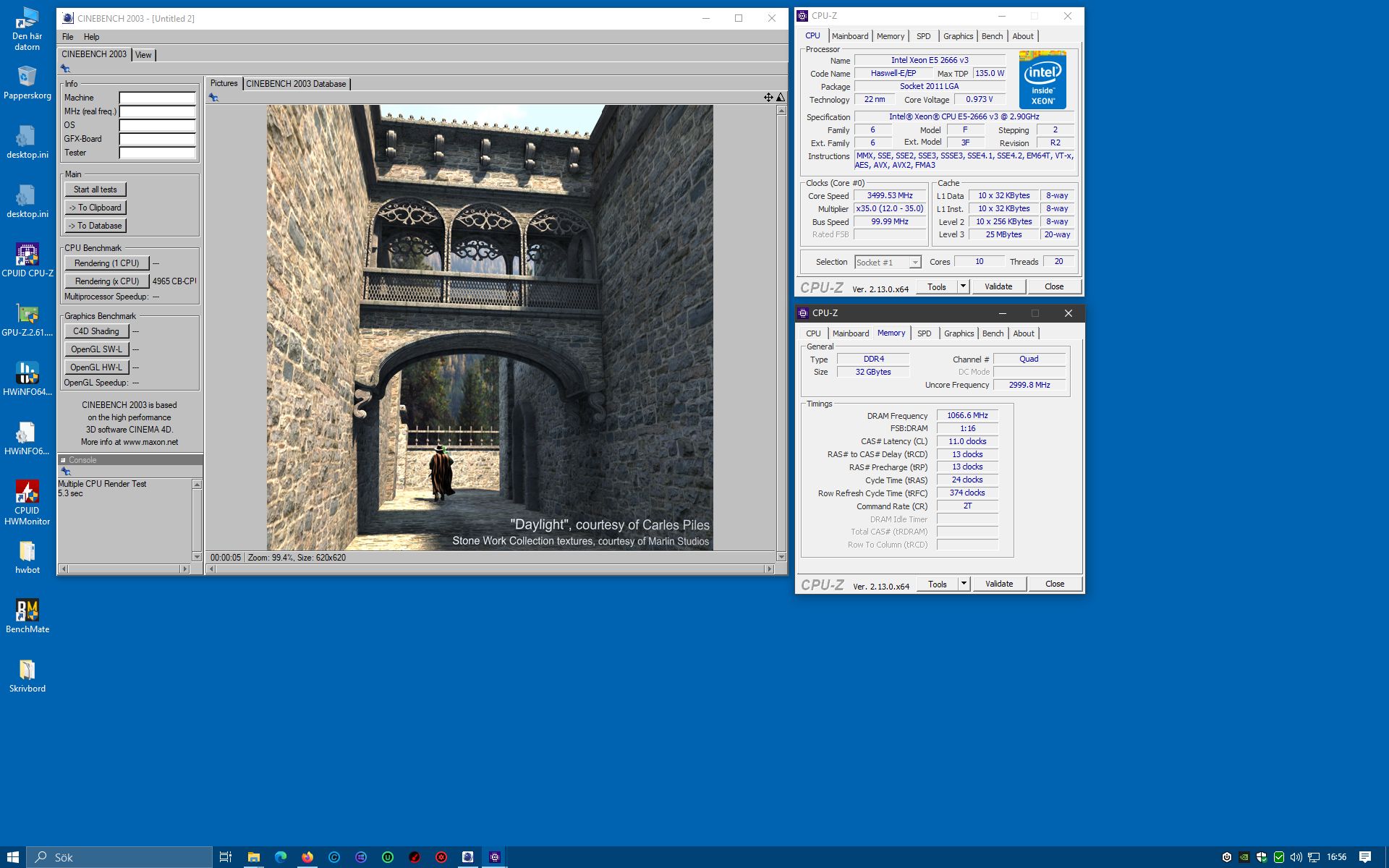Open Socket #1 selection dropdown in CPU-Z
This screenshot has height=868, width=1389.
pyautogui.click(x=888, y=263)
